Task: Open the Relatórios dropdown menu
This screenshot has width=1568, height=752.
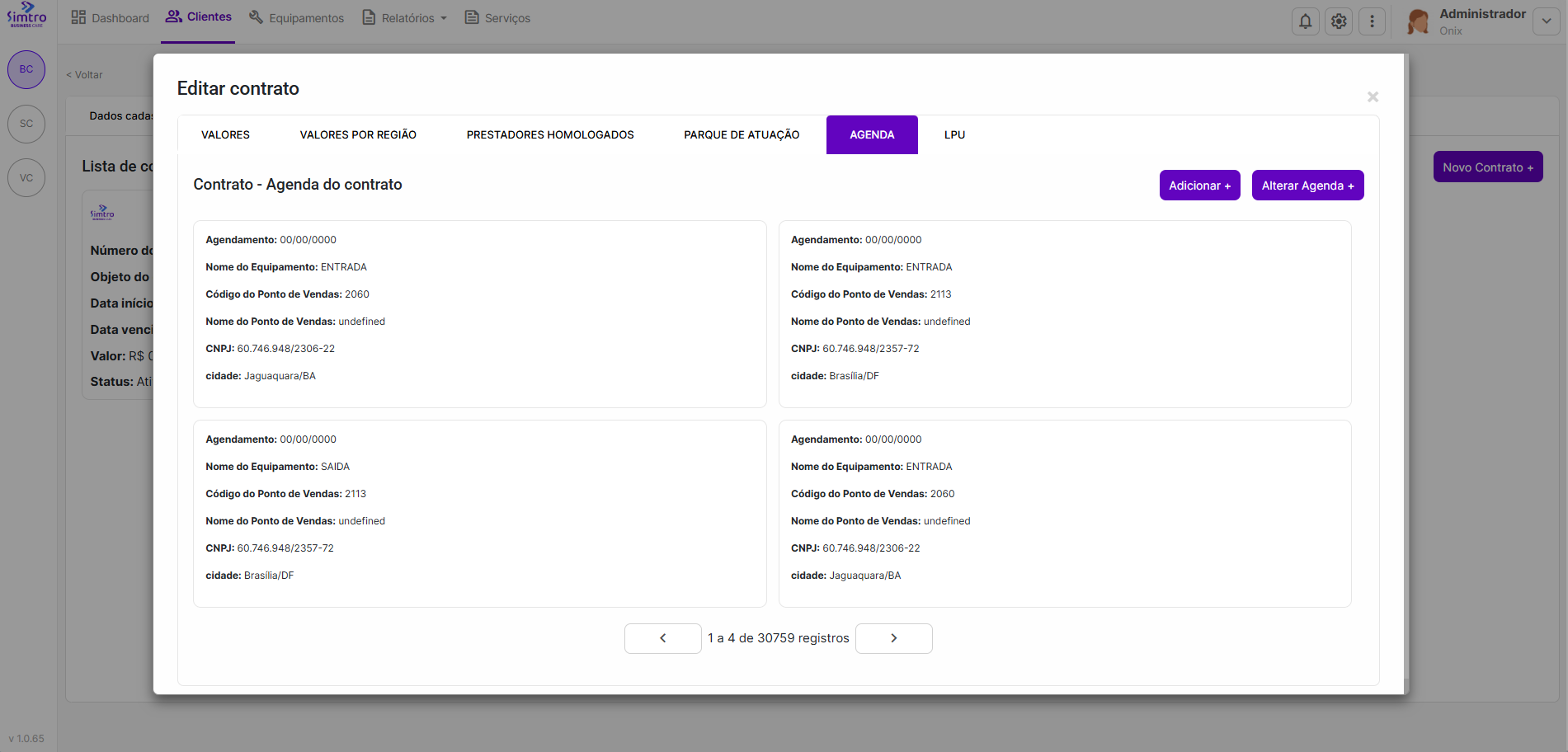Action: point(405,18)
